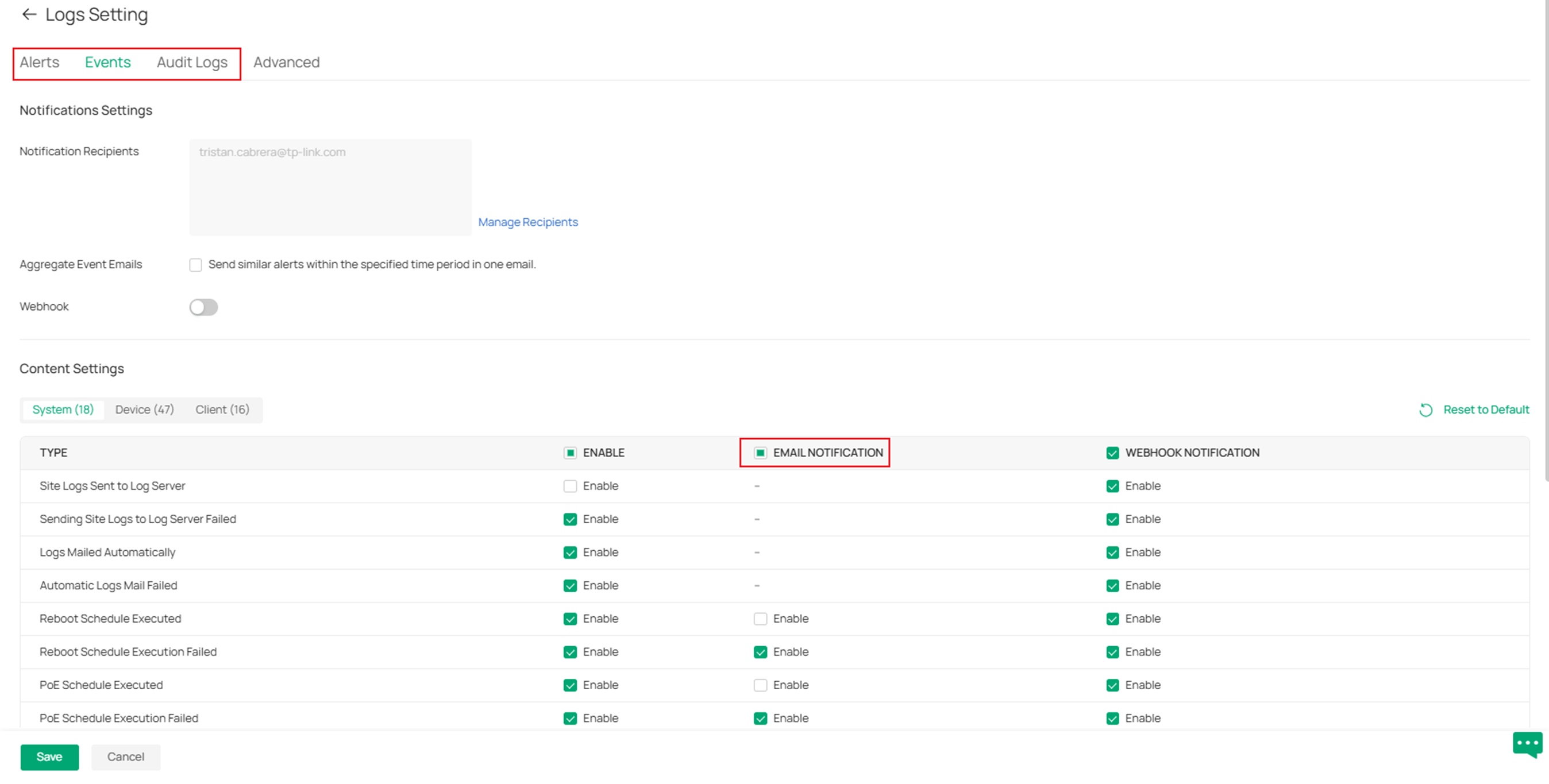Screen dimensions: 1549x784
Task: Toggle the ENABLE column header checkbox
Action: (x=570, y=453)
